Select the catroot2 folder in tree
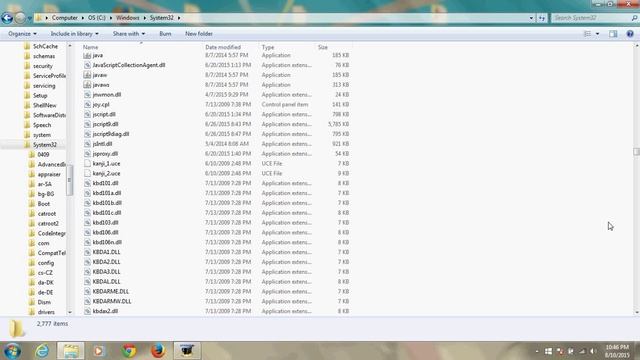 (x=48, y=224)
